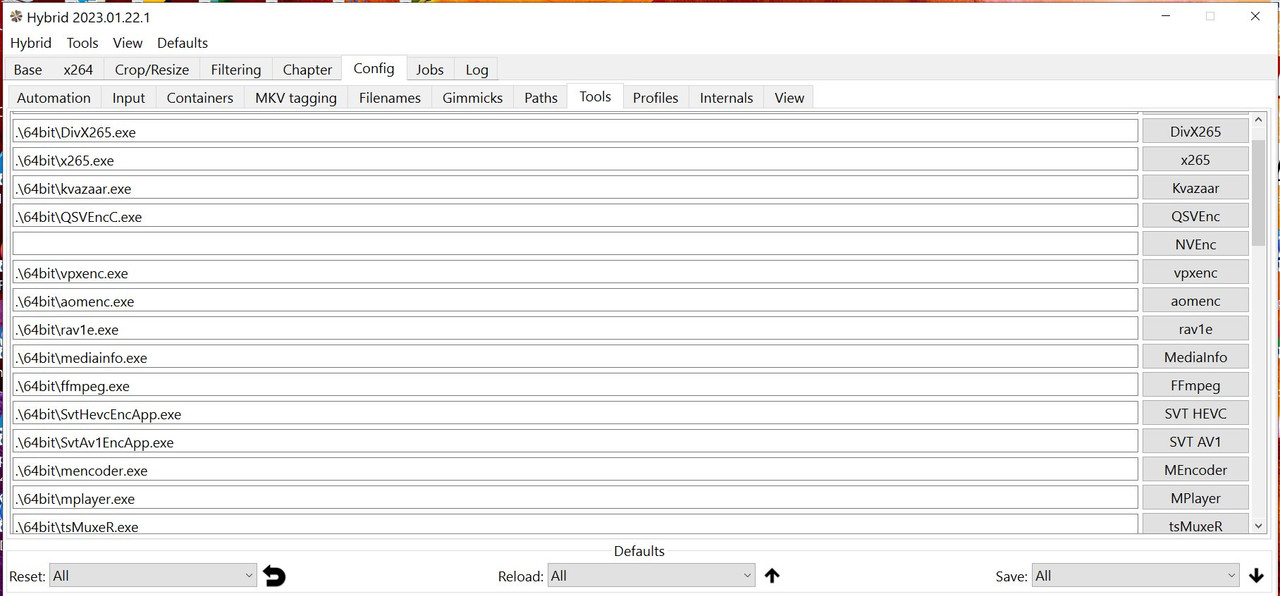Click the aomenc.exe path field
Image resolution: width=1280 pixels, height=596 pixels.
click(575, 300)
